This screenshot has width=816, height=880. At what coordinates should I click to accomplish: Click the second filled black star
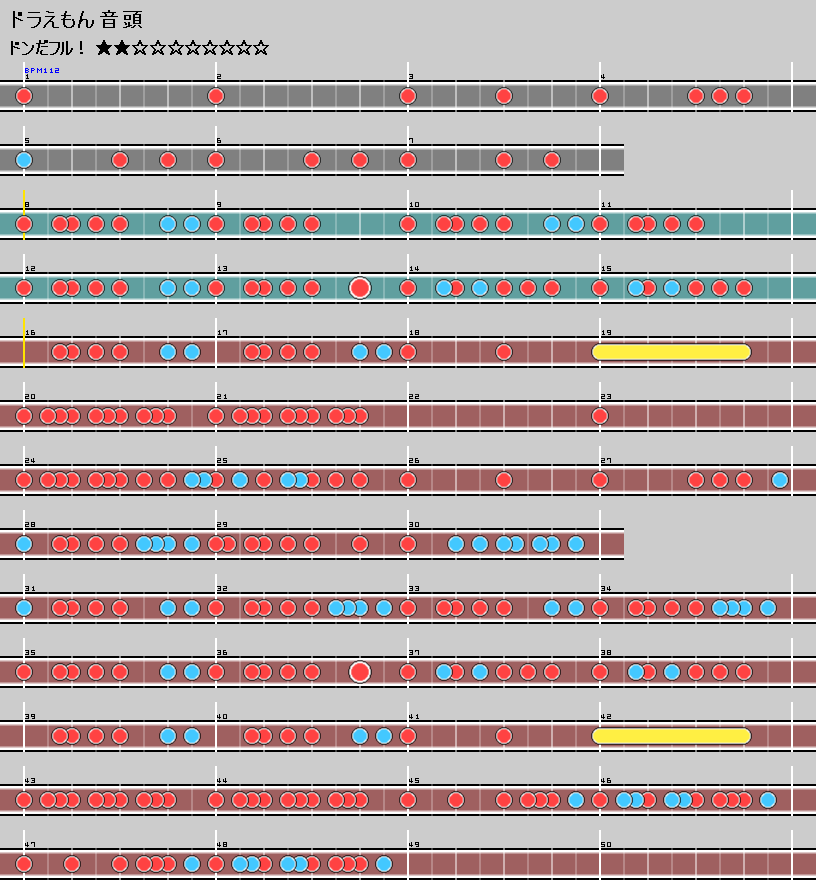122,48
